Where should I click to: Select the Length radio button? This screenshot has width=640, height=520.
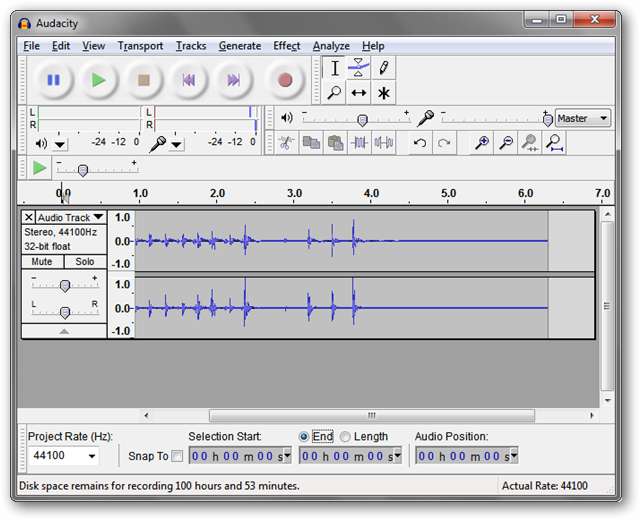point(345,437)
